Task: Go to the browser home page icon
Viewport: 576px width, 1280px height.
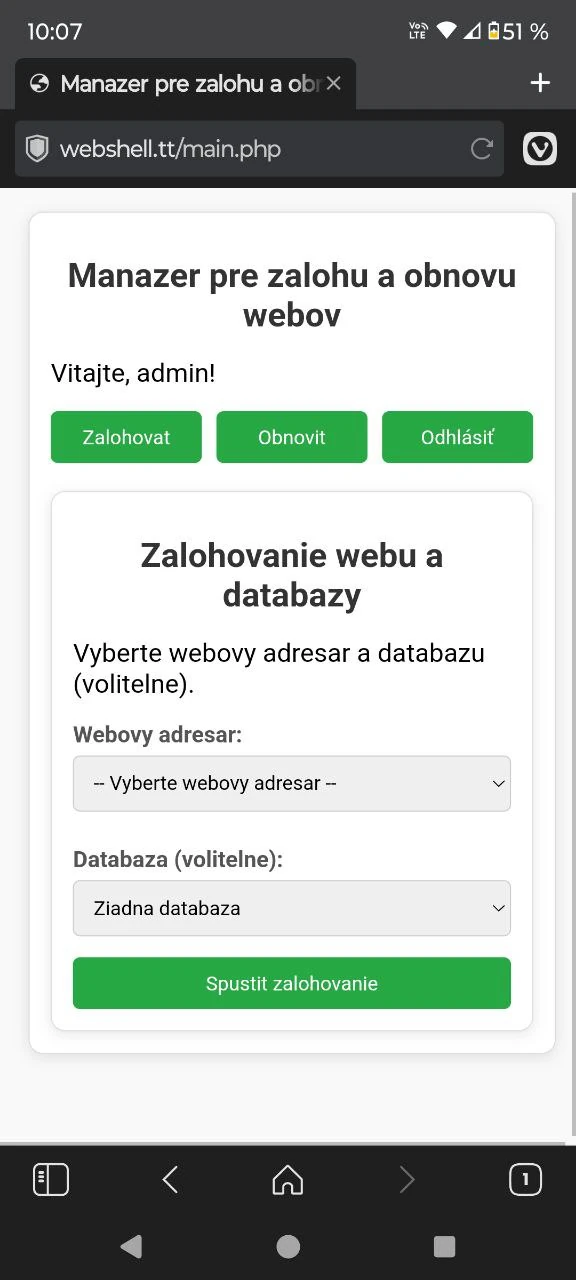Action: coord(288,1180)
